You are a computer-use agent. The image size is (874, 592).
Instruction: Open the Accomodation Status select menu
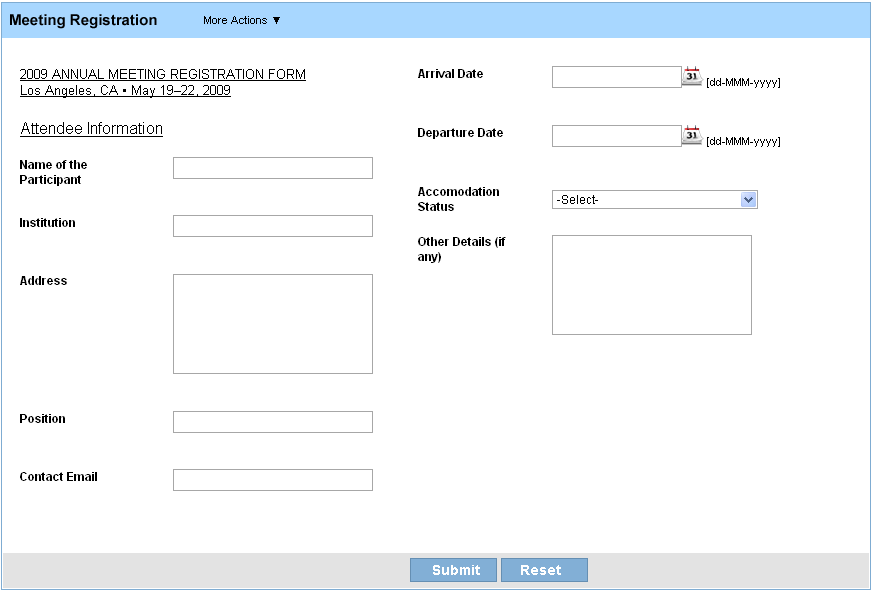655,198
